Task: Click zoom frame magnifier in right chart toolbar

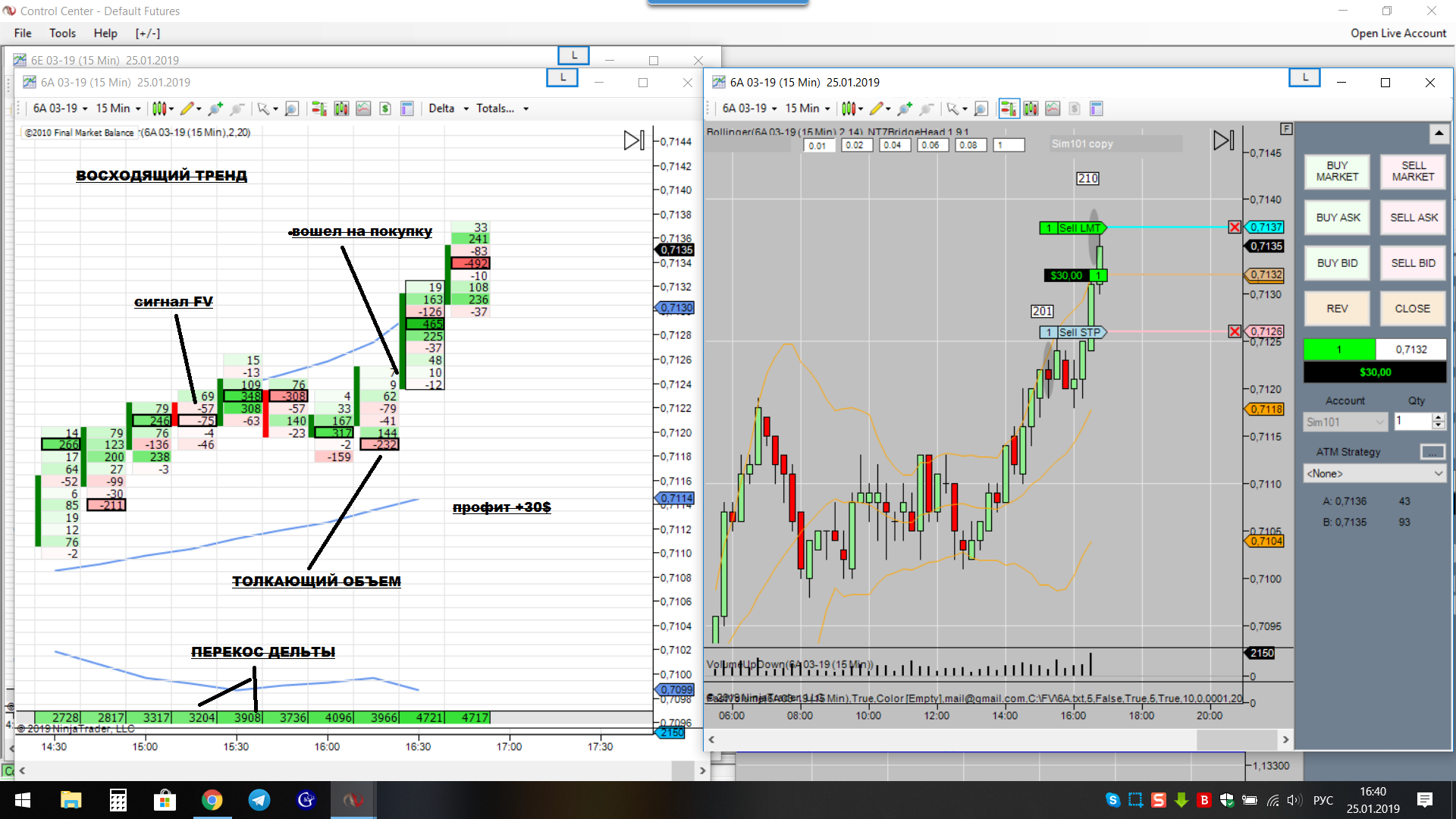Action: click(981, 108)
